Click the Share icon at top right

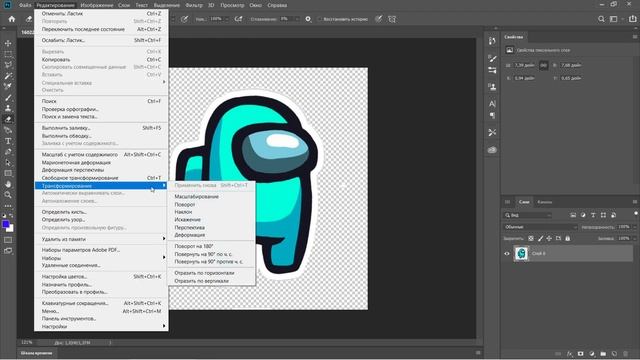point(632,19)
